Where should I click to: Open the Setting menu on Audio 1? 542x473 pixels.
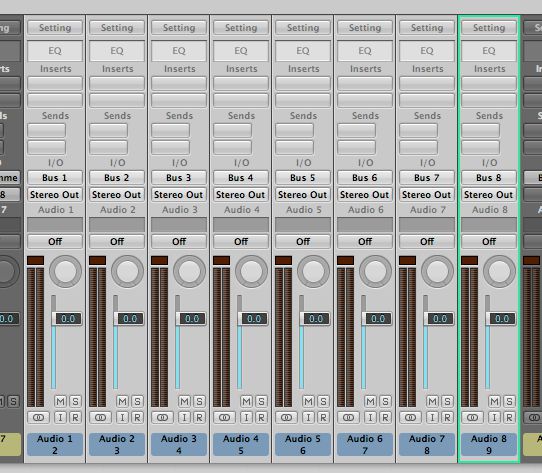pyautogui.click(x=55, y=28)
